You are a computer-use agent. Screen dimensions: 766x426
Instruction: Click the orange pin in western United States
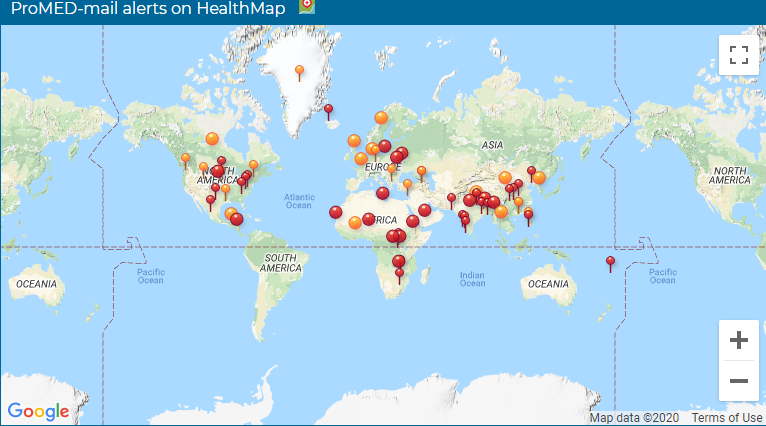[185, 158]
